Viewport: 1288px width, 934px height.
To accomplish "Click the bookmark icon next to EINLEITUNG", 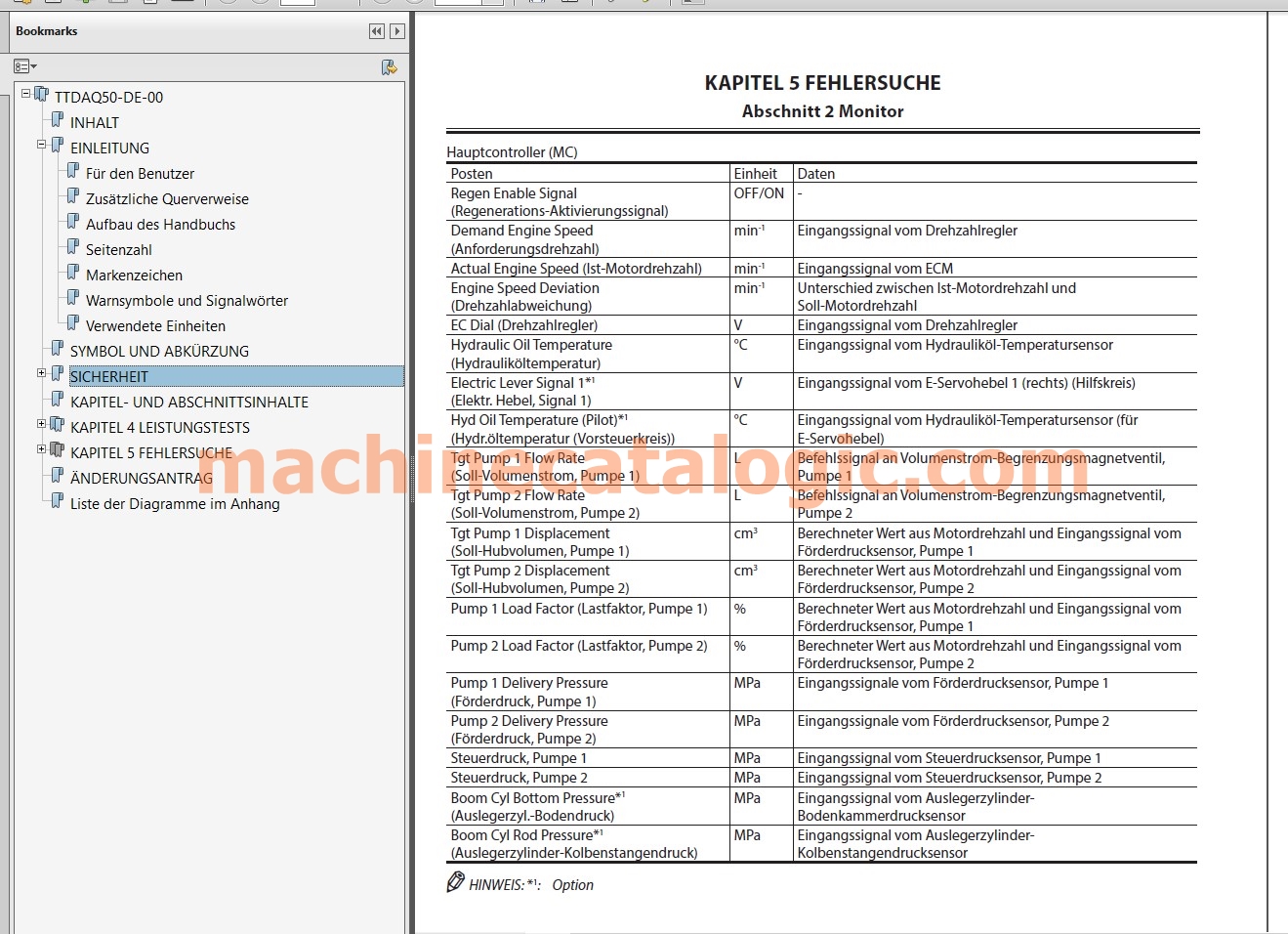I will pyautogui.click(x=57, y=146).
